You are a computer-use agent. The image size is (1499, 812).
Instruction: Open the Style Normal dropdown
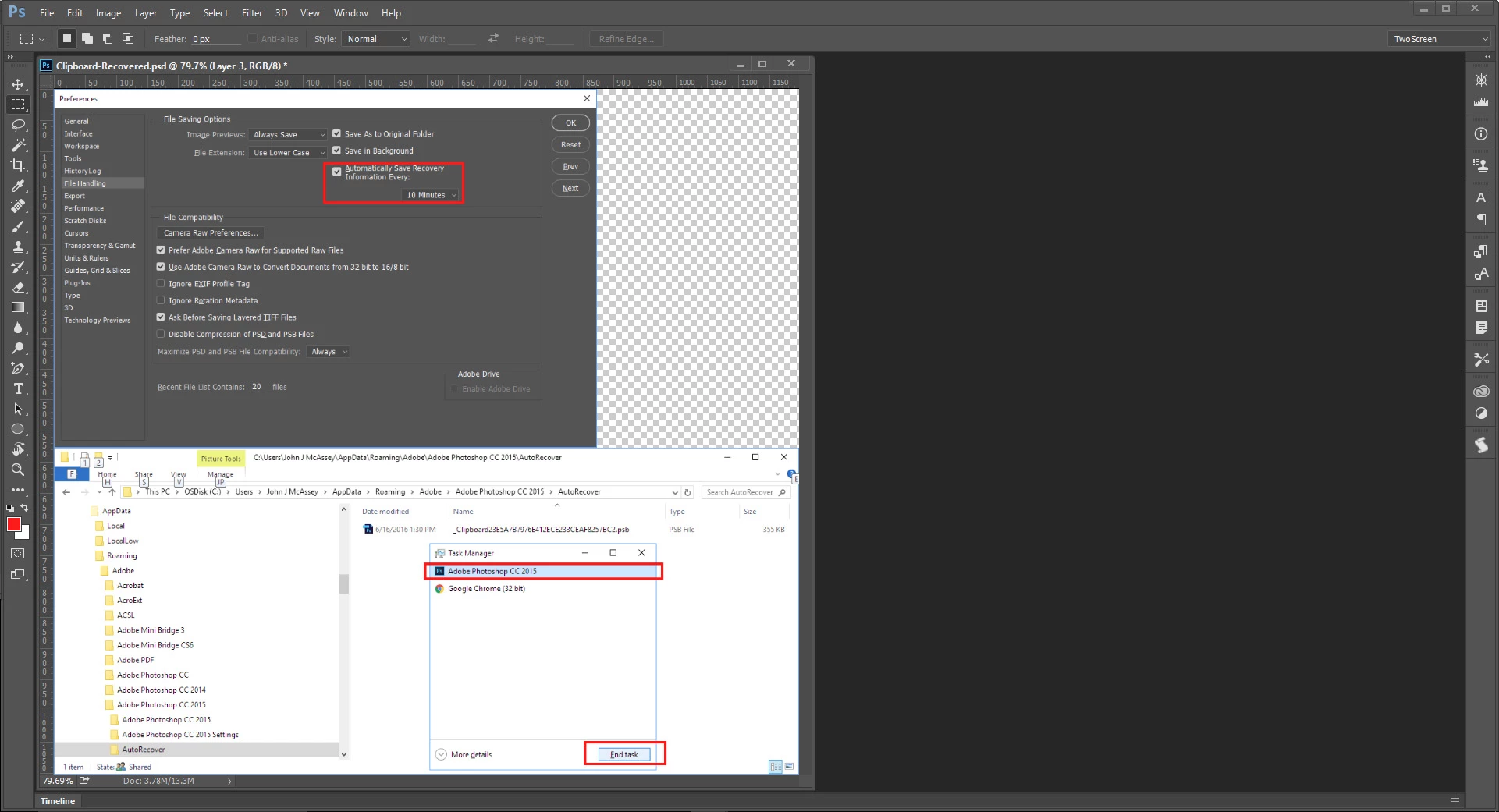[x=376, y=39]
